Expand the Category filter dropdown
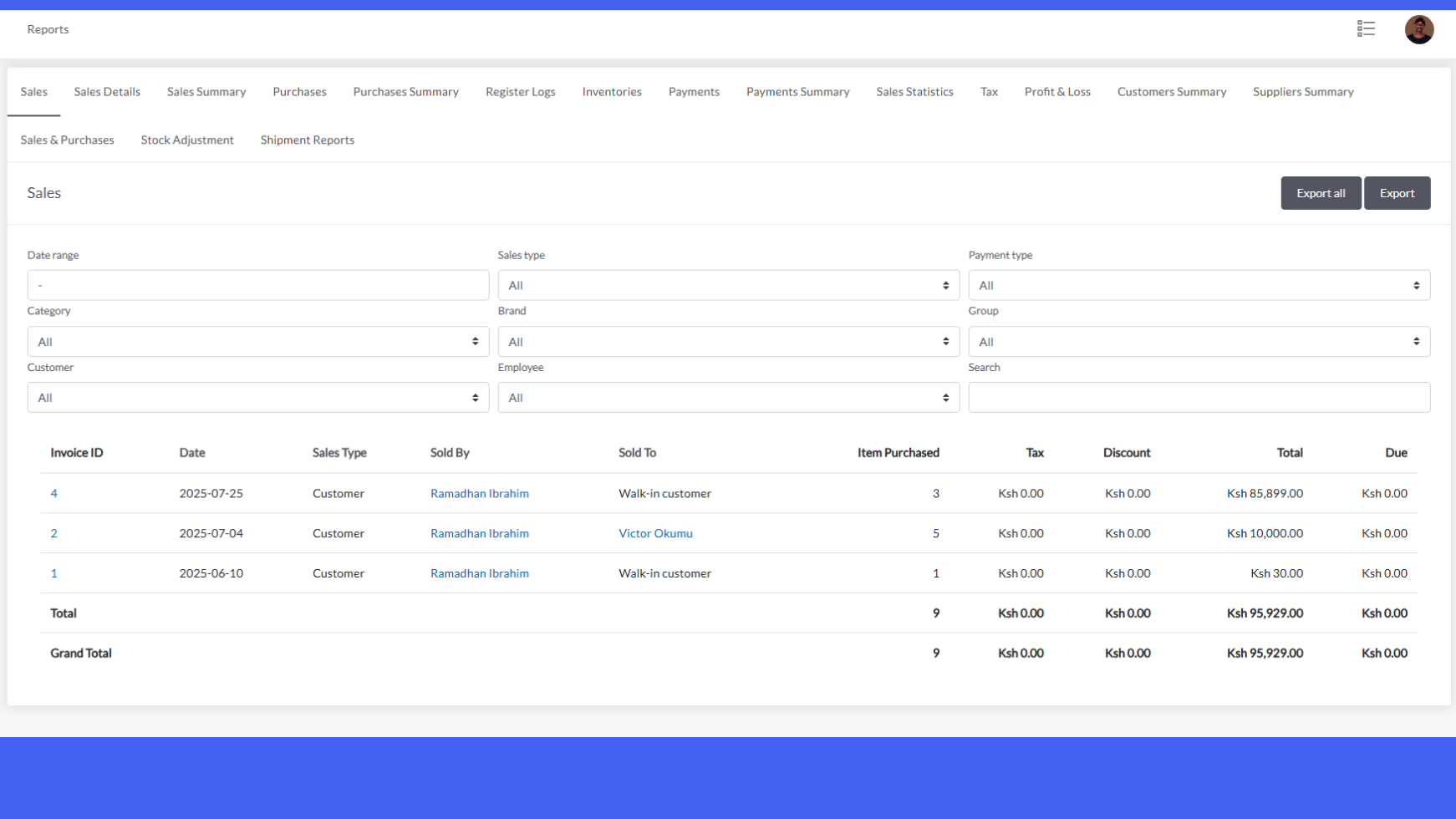Viewport: 1456px width, 819px height. [x=257, y=342]
